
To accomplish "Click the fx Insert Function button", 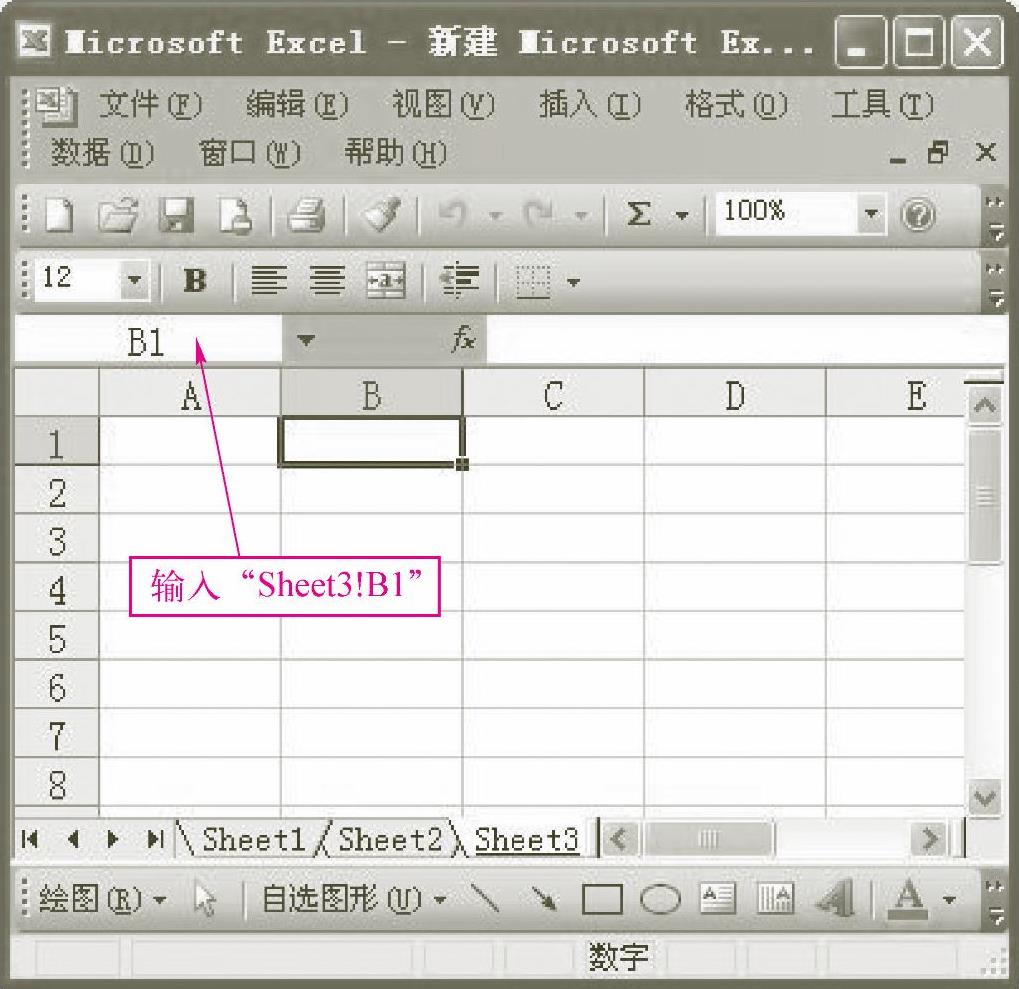I will click(463, 339).
